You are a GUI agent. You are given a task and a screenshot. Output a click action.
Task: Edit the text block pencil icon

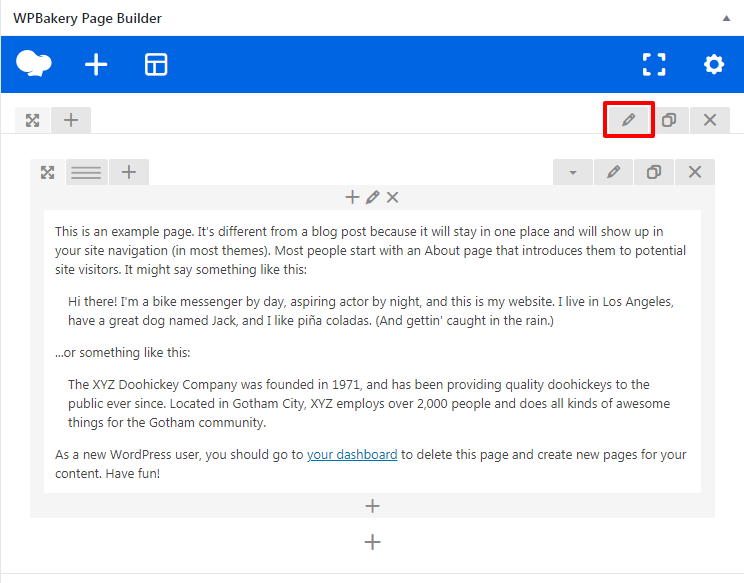click(373, 198)
